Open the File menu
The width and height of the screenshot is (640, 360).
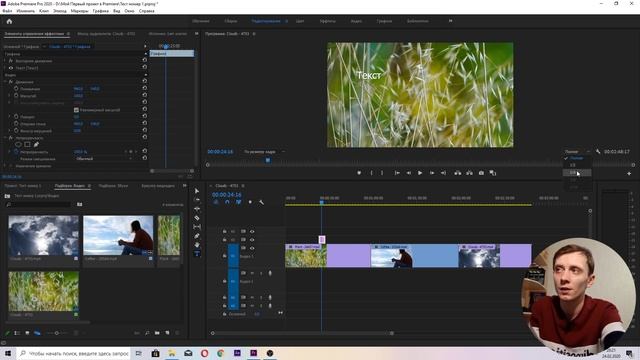7,11
